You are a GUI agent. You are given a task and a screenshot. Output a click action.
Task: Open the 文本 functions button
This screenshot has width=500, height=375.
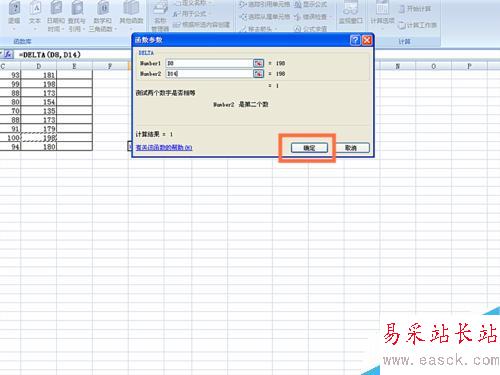tap(35, 15)
